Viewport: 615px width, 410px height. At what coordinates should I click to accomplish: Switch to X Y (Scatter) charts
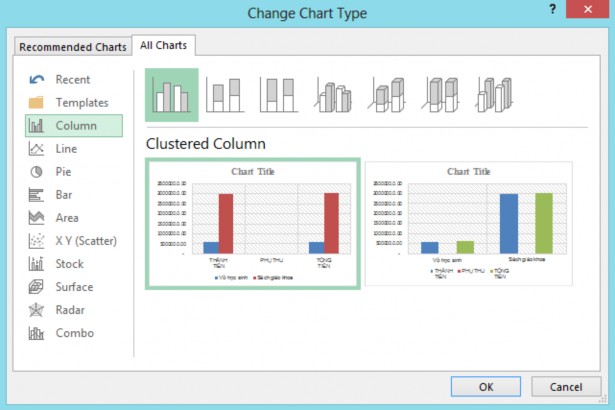(85, 240)
